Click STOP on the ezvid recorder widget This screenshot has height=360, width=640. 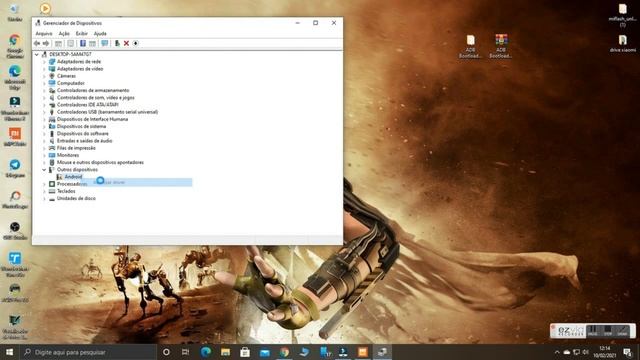(608, 331)
